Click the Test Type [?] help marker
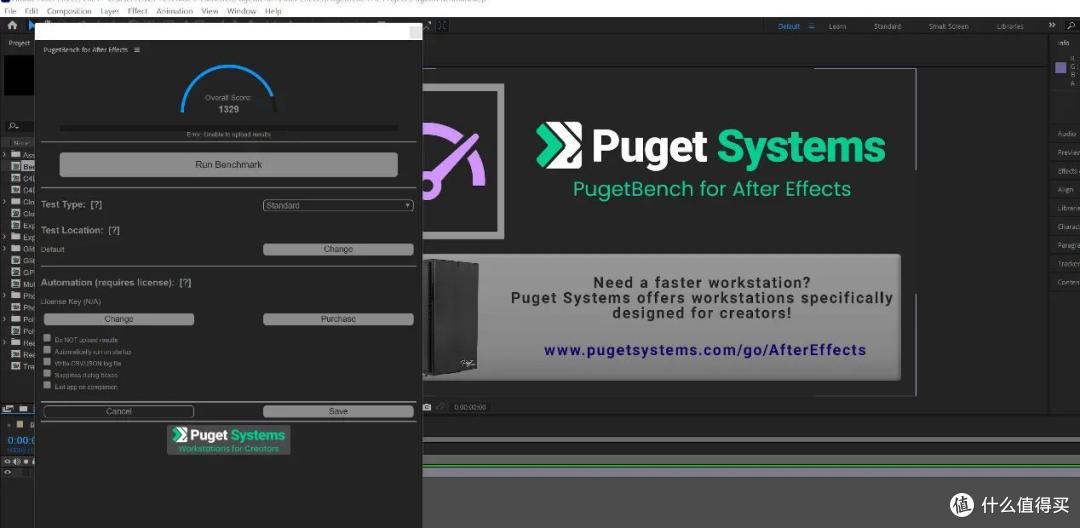Screen dimensions: 1080x528 coord(96,204)
